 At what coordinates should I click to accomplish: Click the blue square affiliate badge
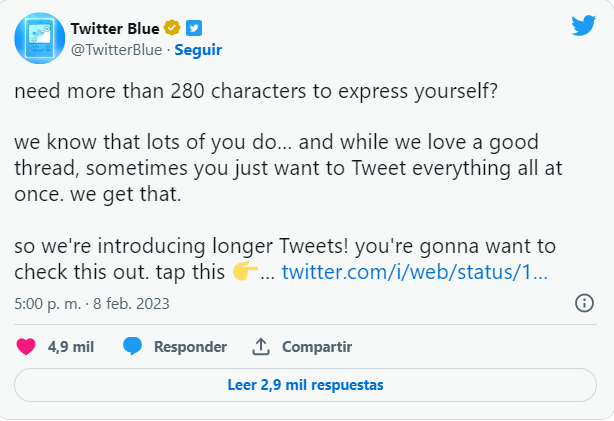[195, 28]
